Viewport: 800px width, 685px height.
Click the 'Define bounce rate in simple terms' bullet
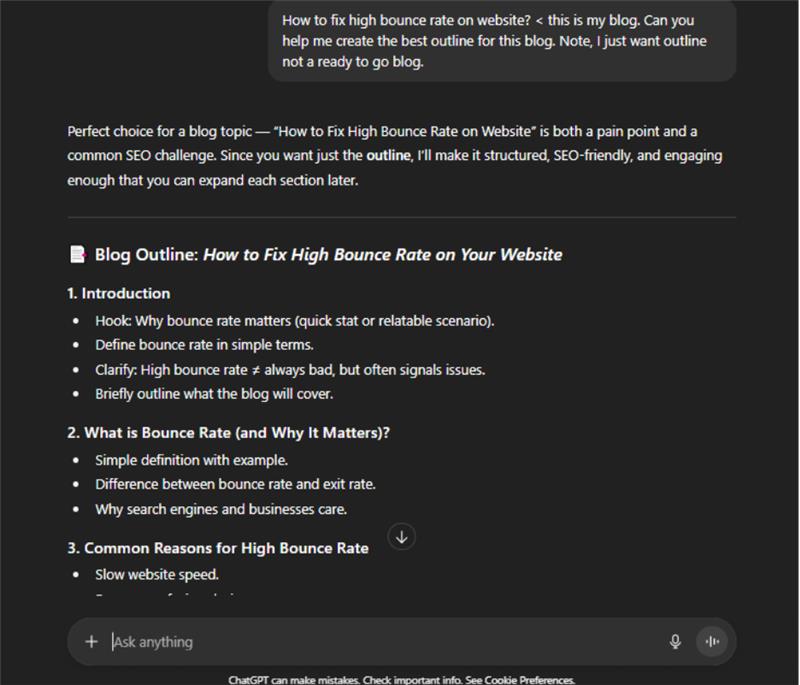[x=204, y=345]
